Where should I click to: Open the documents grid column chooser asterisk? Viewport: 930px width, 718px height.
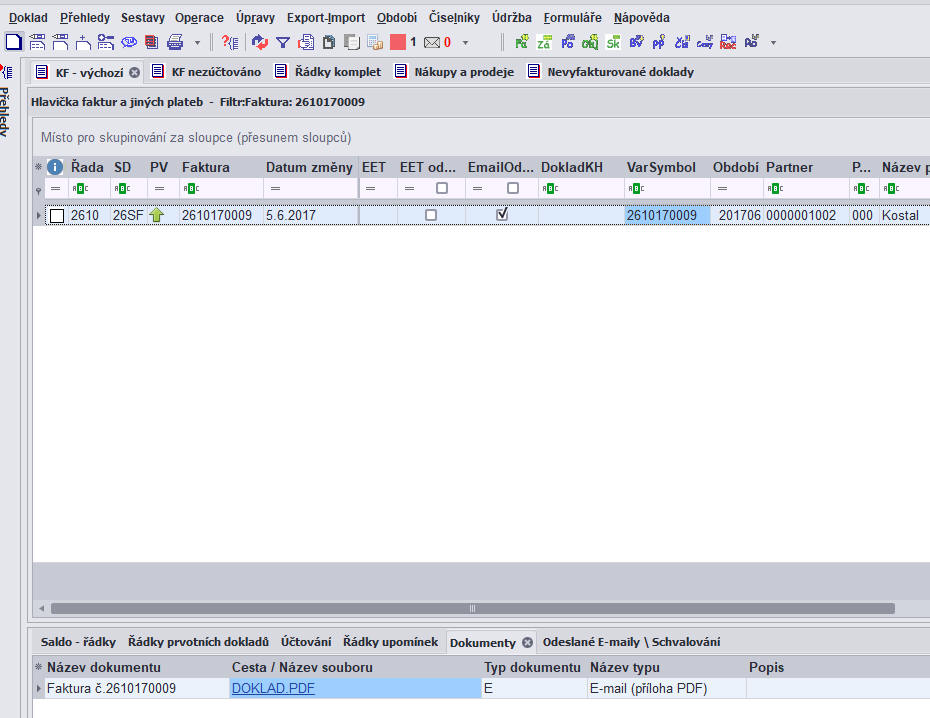point(39,667)
